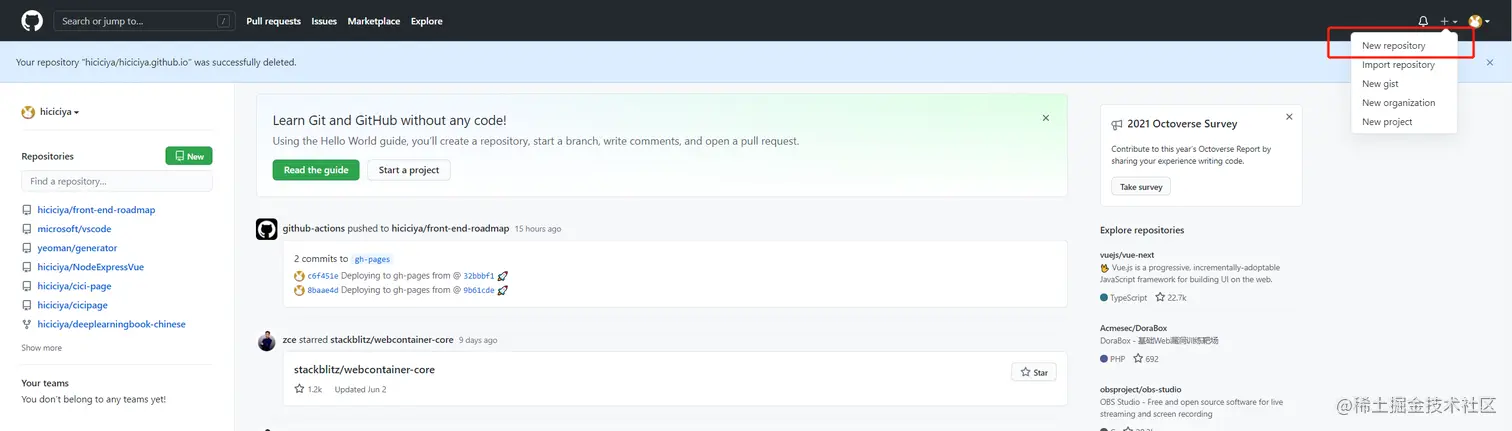The width and height of the screenshot is (1512, 431).
Task: Open stackblitz/webcontainer-core card title
Action: pos(364,370)
